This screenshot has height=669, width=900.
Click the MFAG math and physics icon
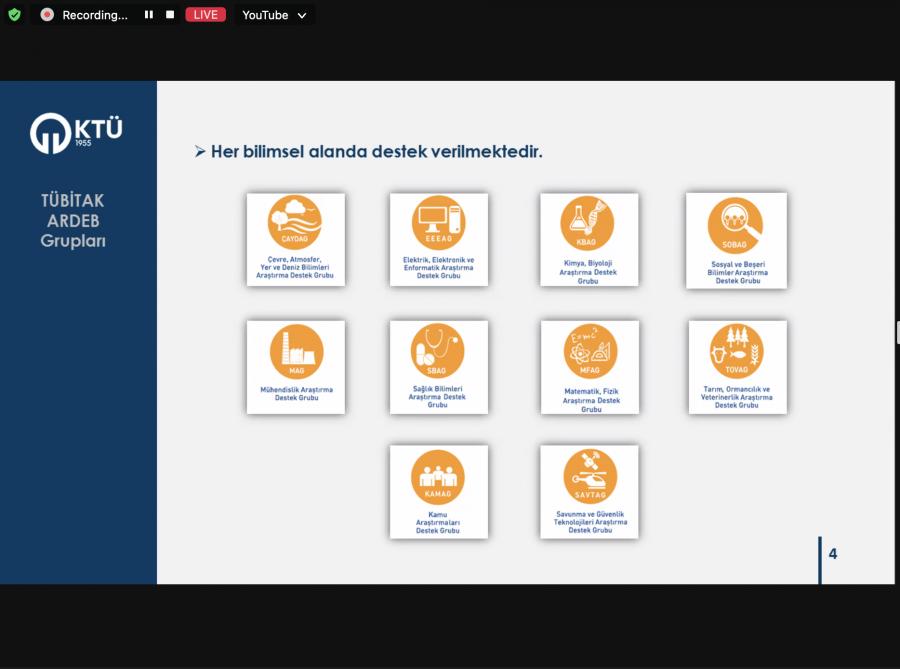[590, 351]
